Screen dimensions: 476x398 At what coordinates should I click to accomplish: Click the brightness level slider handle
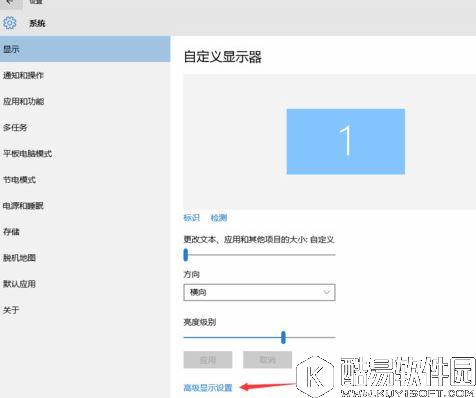tap(283, 337)
